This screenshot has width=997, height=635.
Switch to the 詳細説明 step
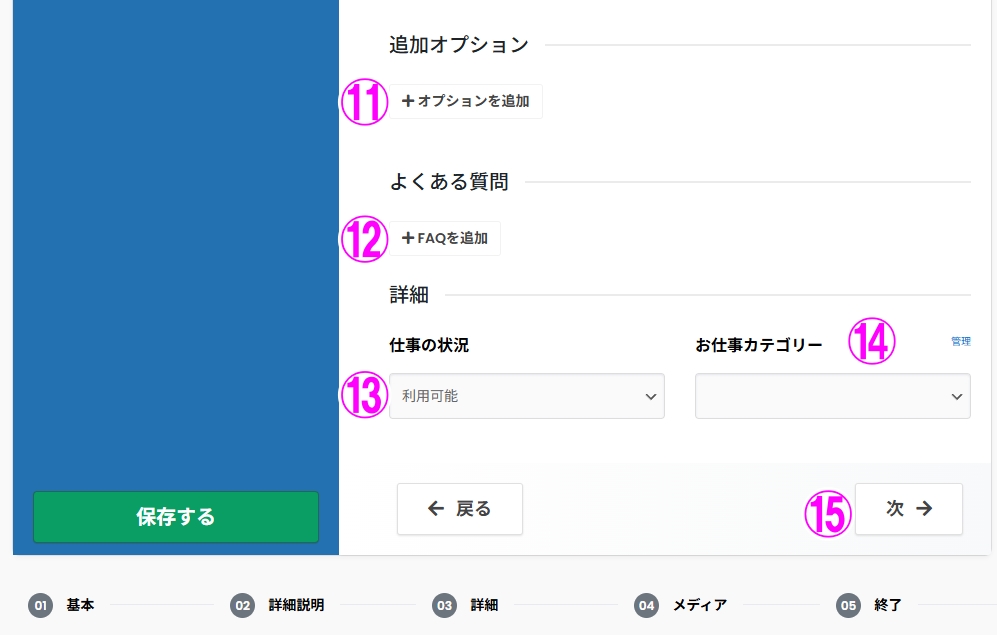[296, 605]
